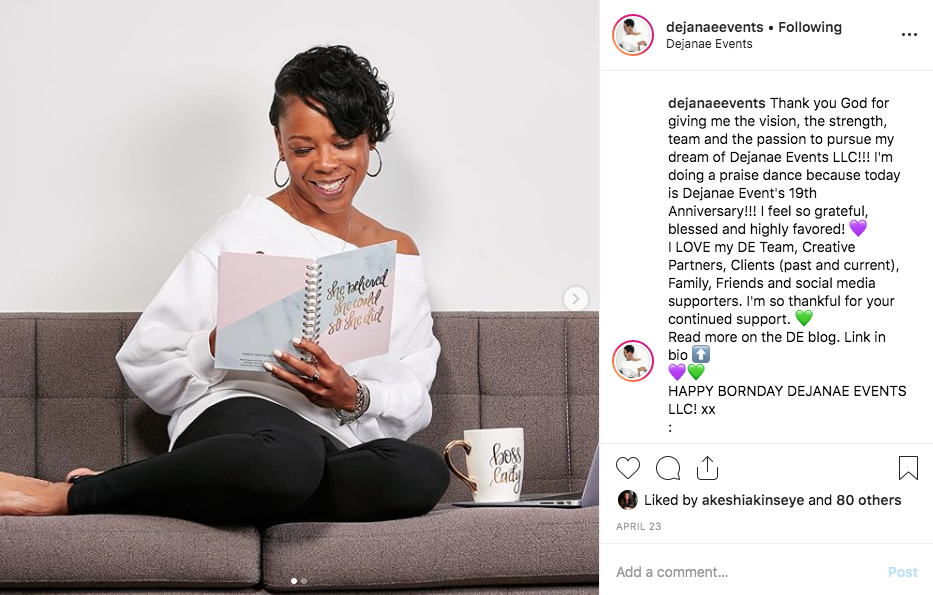Advance to next photo with carousel arrow
The image size is (933, 595).
[575, 299]
